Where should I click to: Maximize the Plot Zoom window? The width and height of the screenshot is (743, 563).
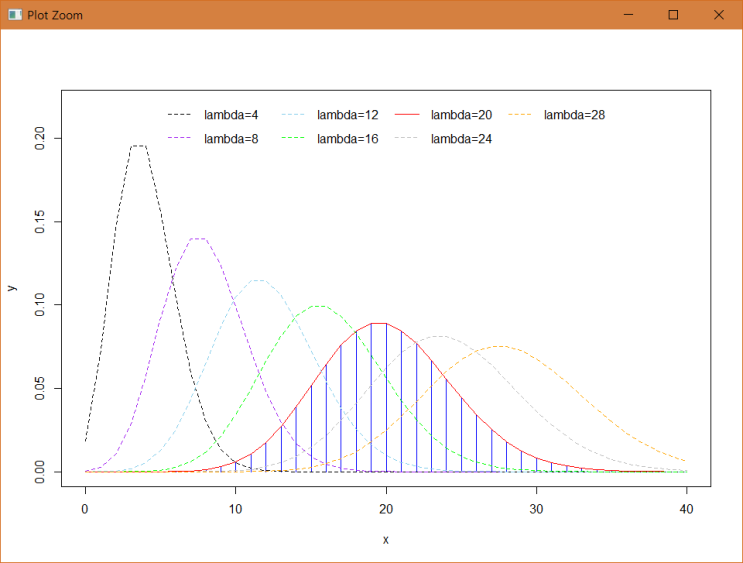(x=673, y=15)
